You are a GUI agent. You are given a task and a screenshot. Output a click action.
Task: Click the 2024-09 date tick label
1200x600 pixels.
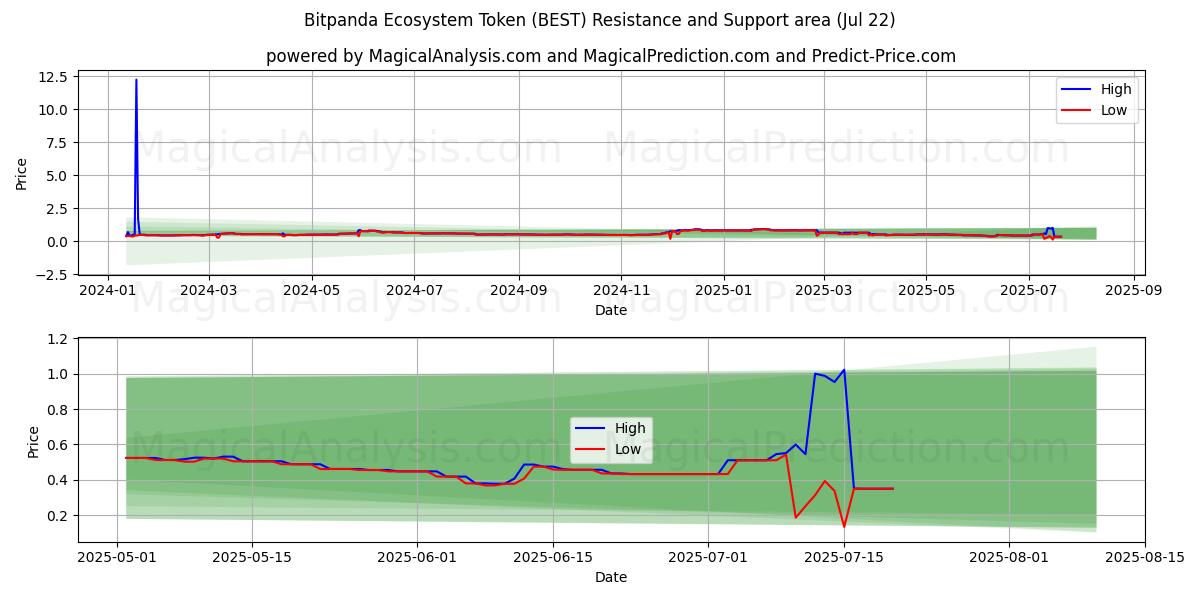(x=518, y=291)
